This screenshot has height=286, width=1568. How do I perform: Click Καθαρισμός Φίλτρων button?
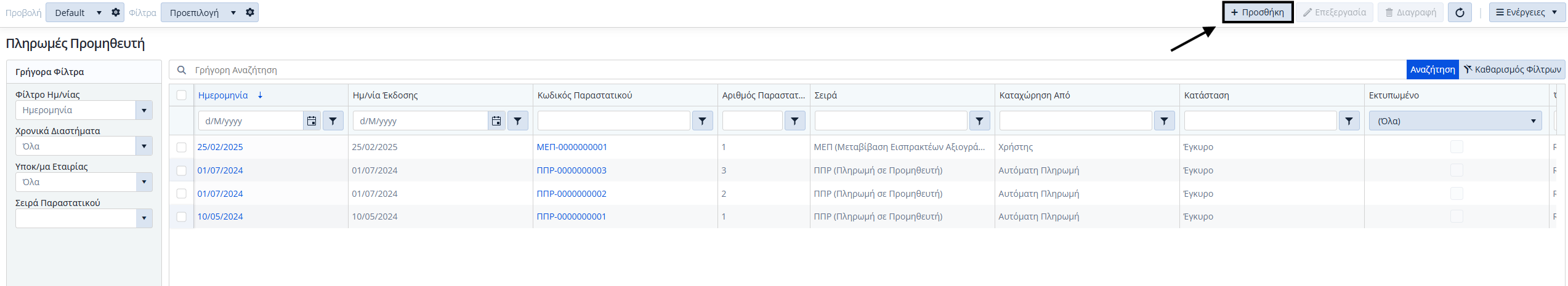point(1512,70)
